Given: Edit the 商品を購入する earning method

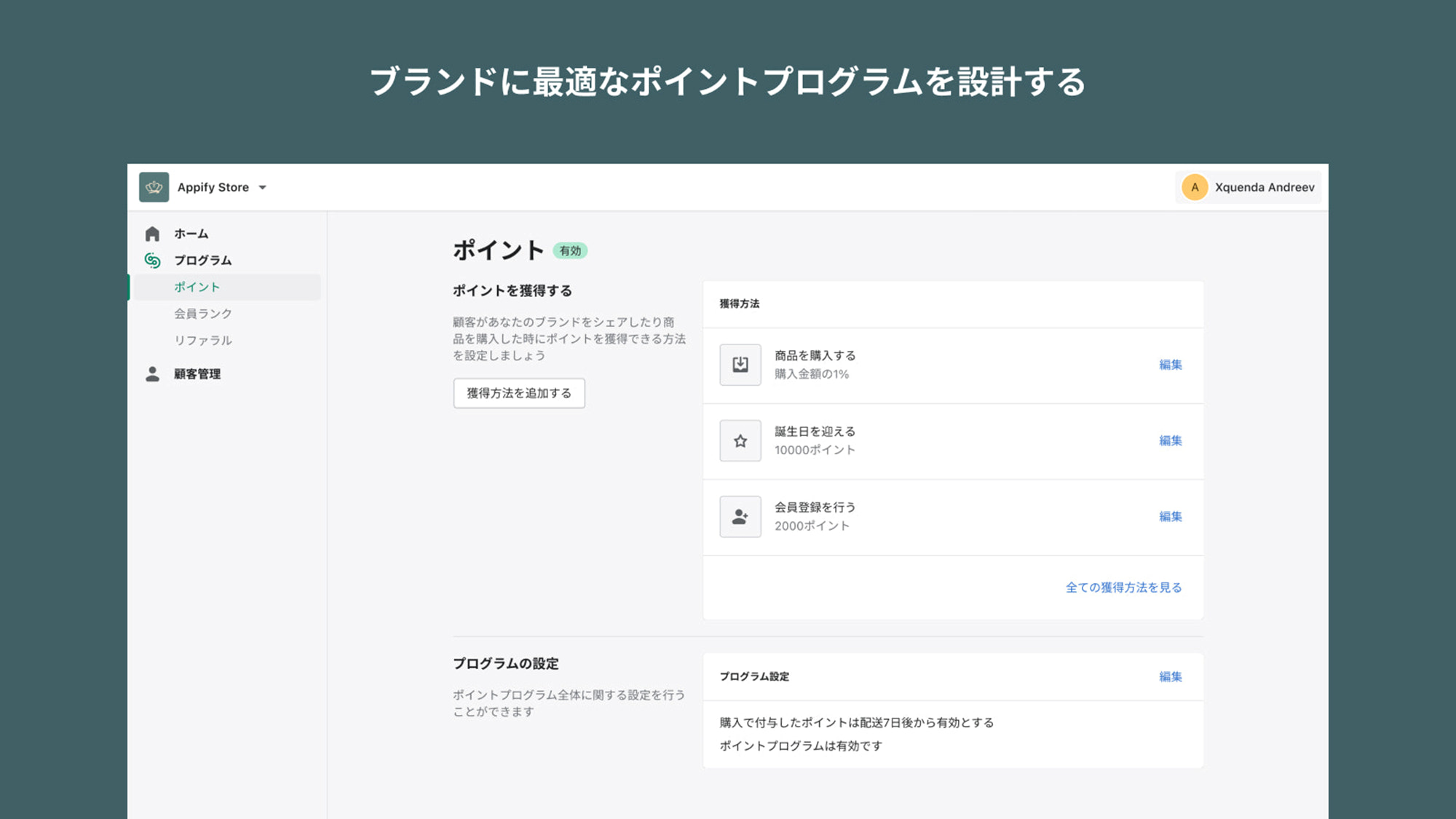Looking at the screenshot, I should coord(1170,365).
